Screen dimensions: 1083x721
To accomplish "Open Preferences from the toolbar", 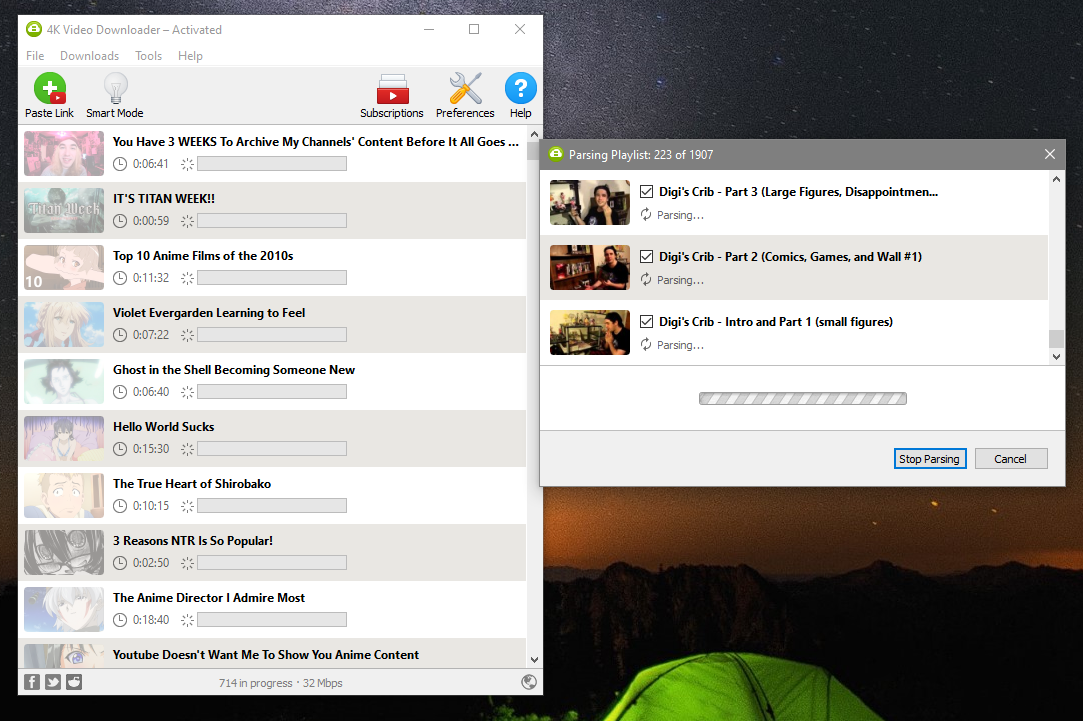I will coord(465,89).
